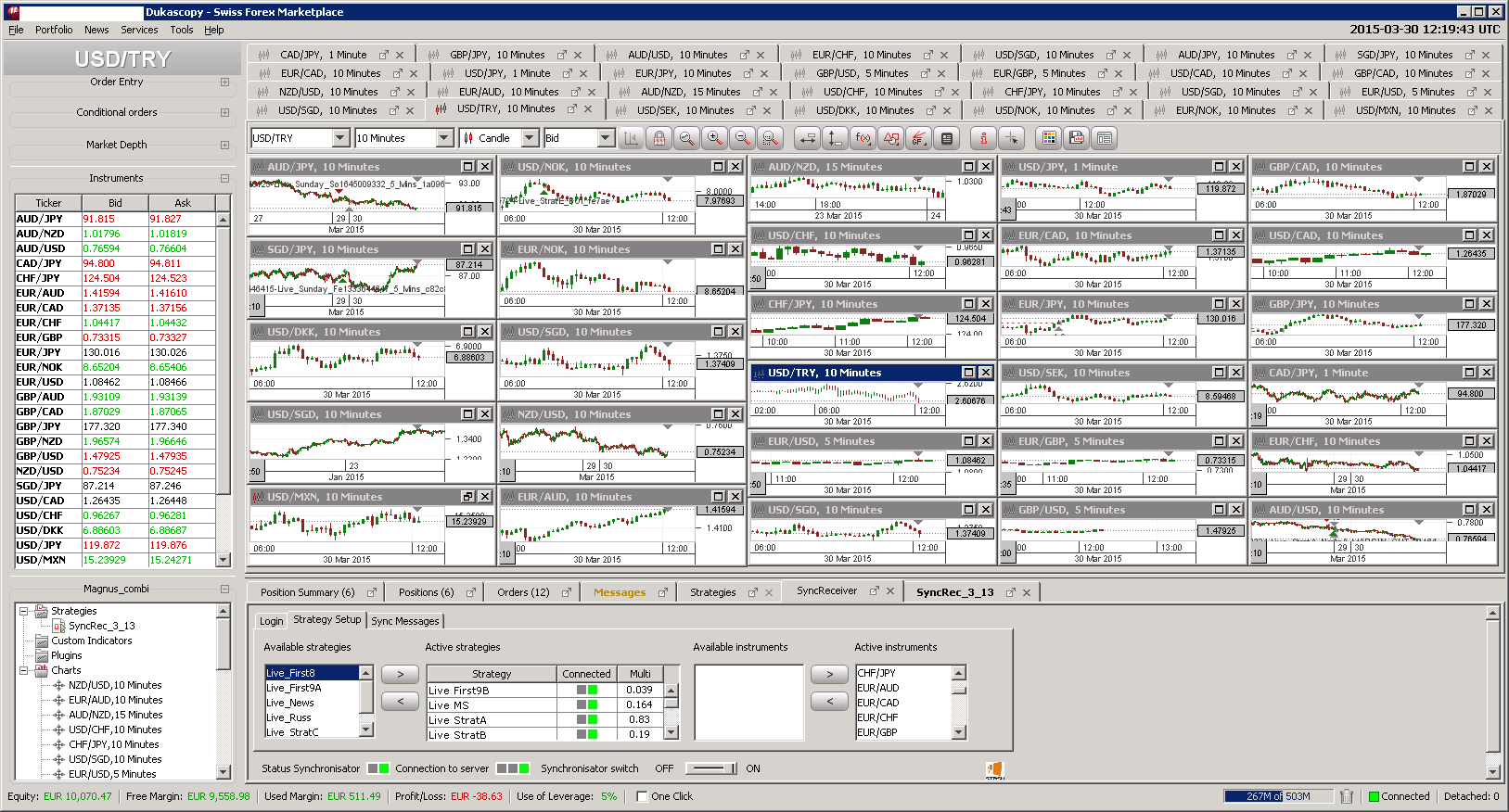The width and height of the screenshot is (1509, 812).
Task: Collapse the Charts tree node
Action: pos(23,670)
